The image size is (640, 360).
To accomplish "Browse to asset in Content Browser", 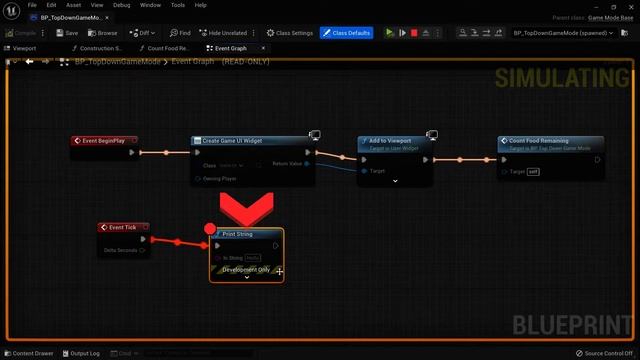I will (102, 33).
